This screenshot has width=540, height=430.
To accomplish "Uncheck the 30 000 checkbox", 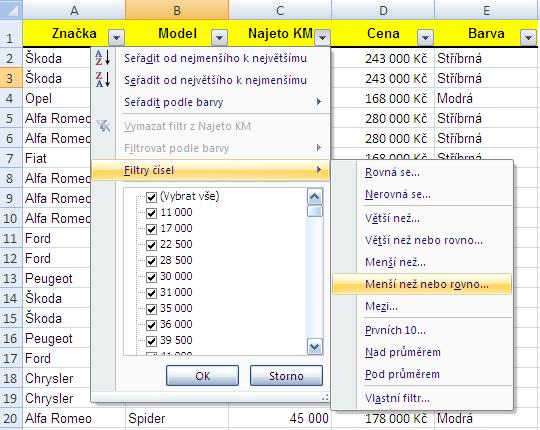I will coord(151,277).
